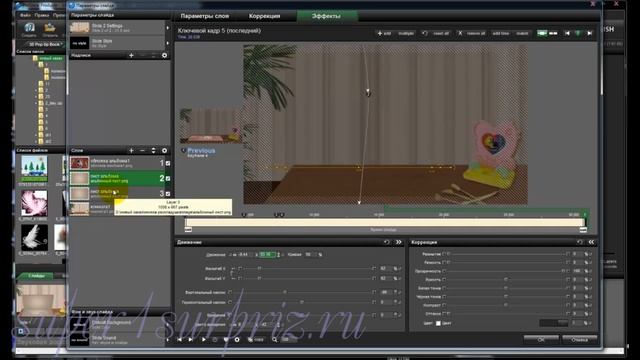This screenshot has width=640, height=360.
Task: Click the green keyframe marker icon in toolbar
Action: [x=578, y=33]
